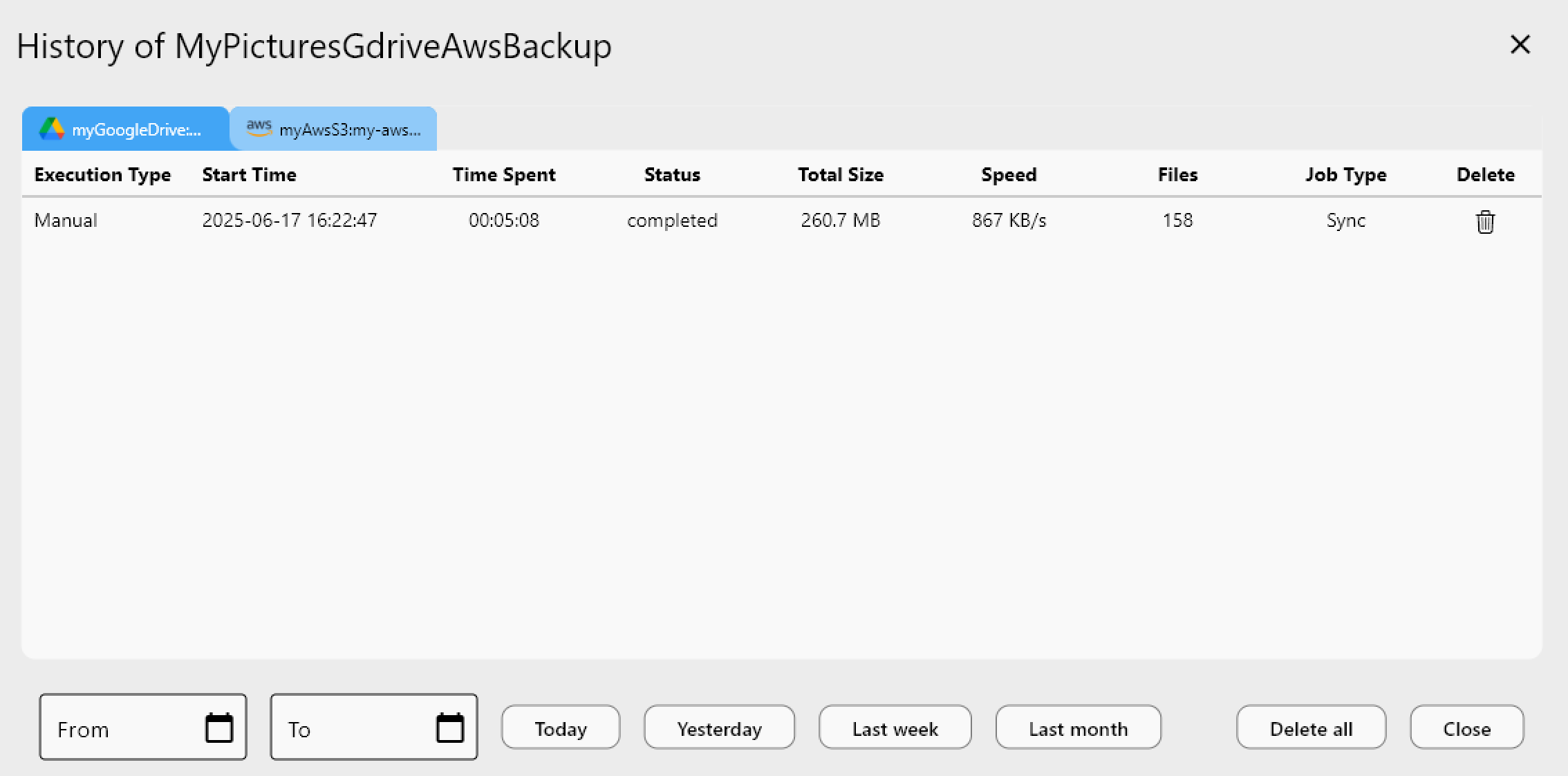Image resolution: width=1568 pixels, height=776 pixels.
Task: Show Last month of history
Action: tap(1078, 728)
